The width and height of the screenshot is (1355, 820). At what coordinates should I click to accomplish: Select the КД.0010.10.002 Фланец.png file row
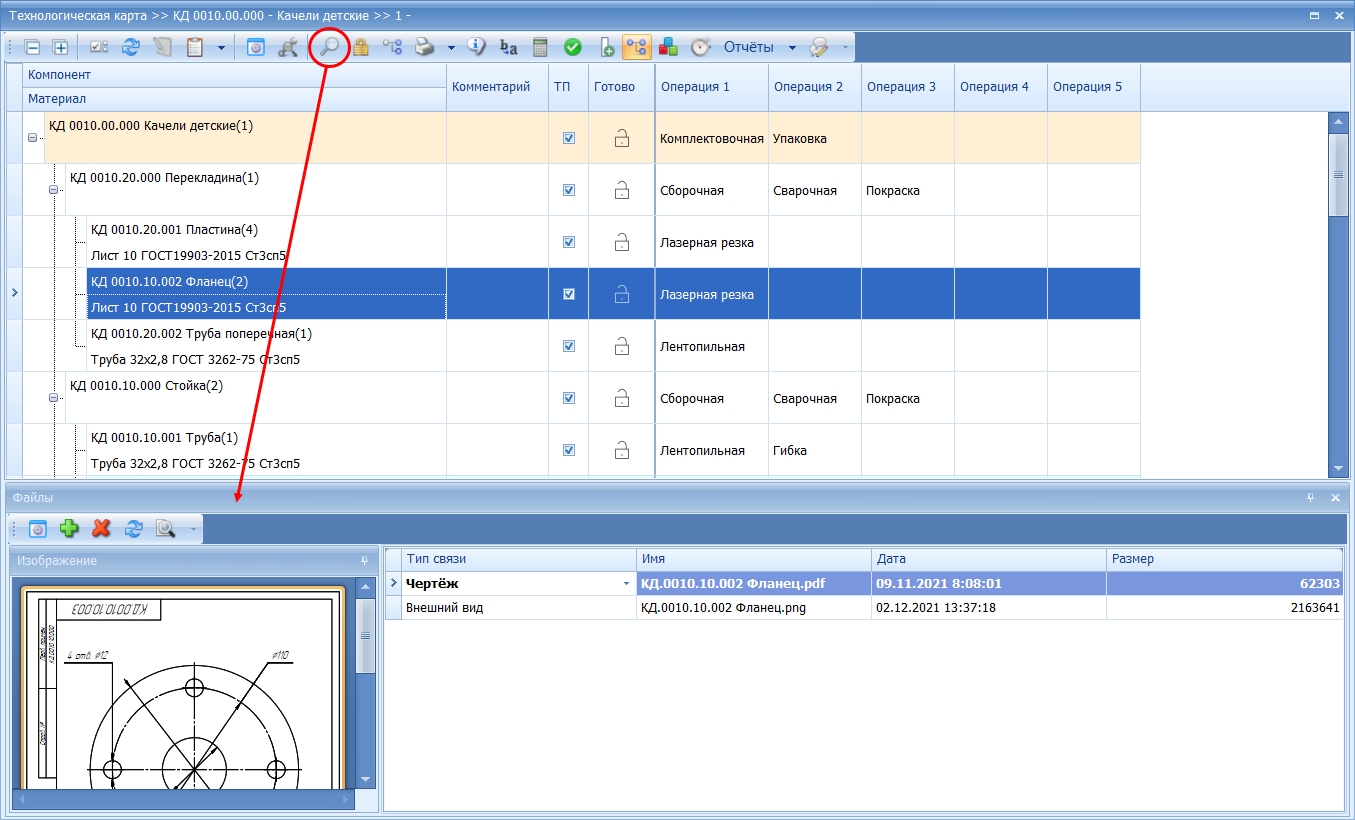864,608
